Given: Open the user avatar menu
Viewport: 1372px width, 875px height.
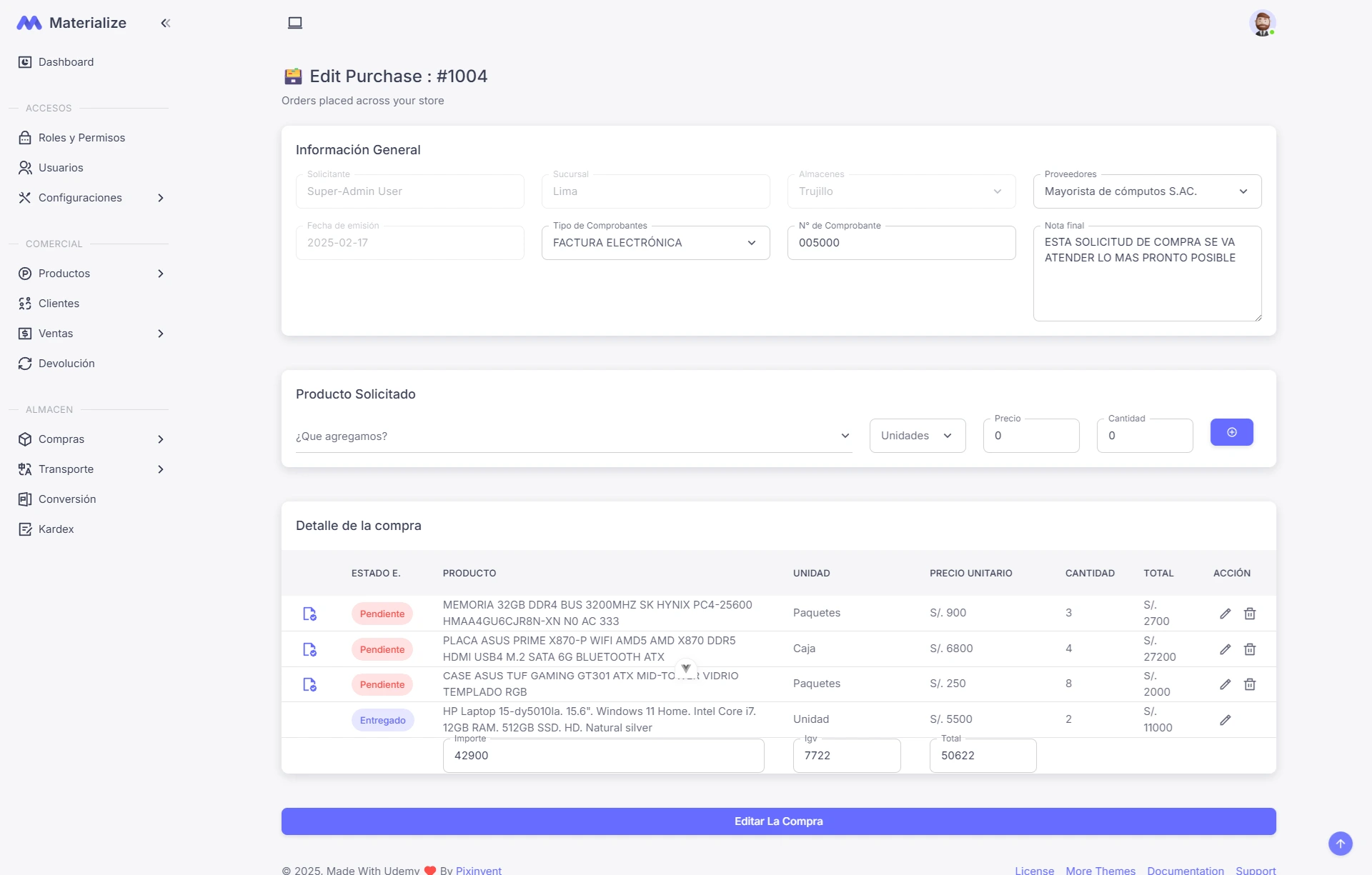Looking at the screenshot, I should click(1262, 23).
